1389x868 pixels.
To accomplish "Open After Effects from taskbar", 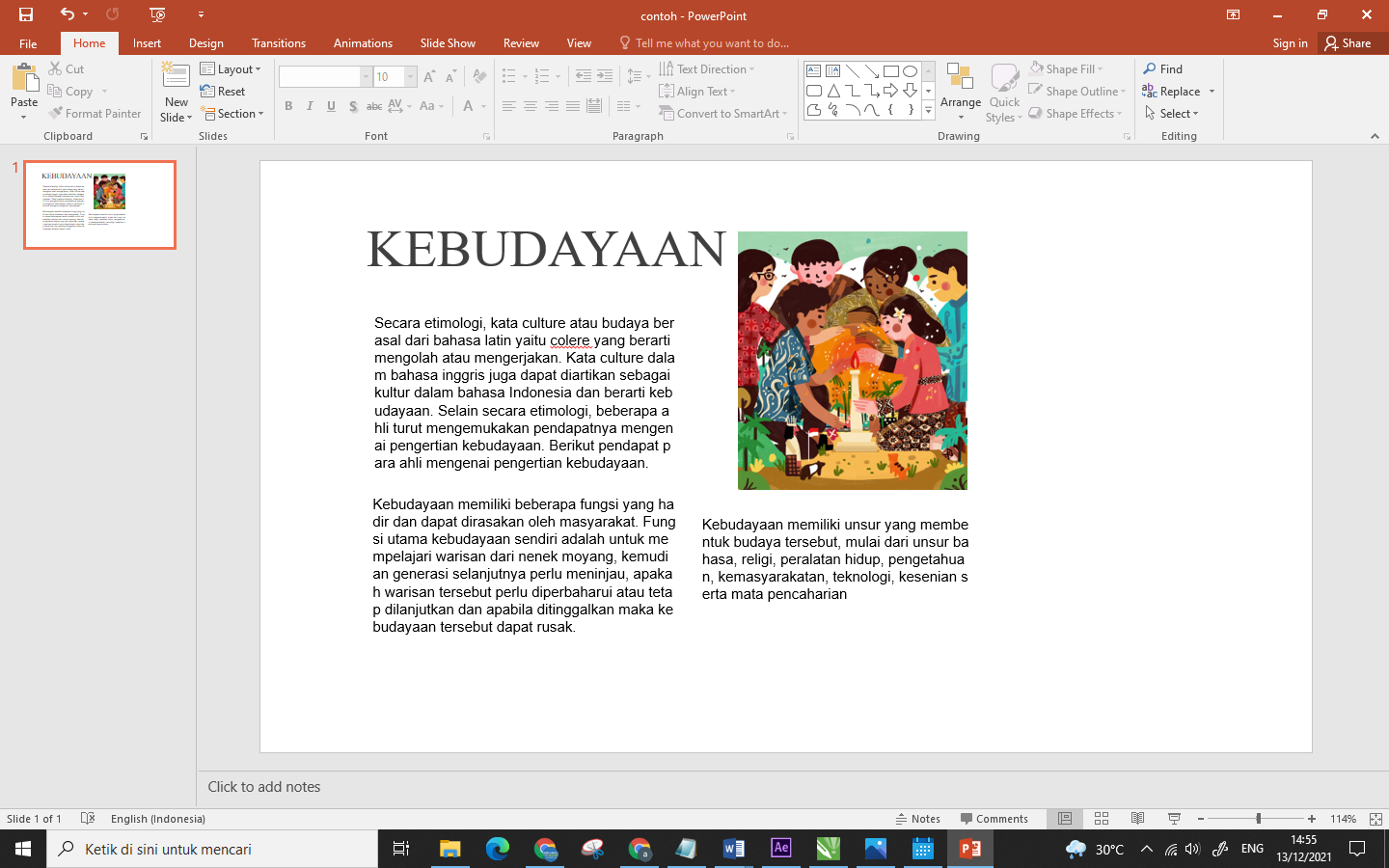I will tap(780, 849).
